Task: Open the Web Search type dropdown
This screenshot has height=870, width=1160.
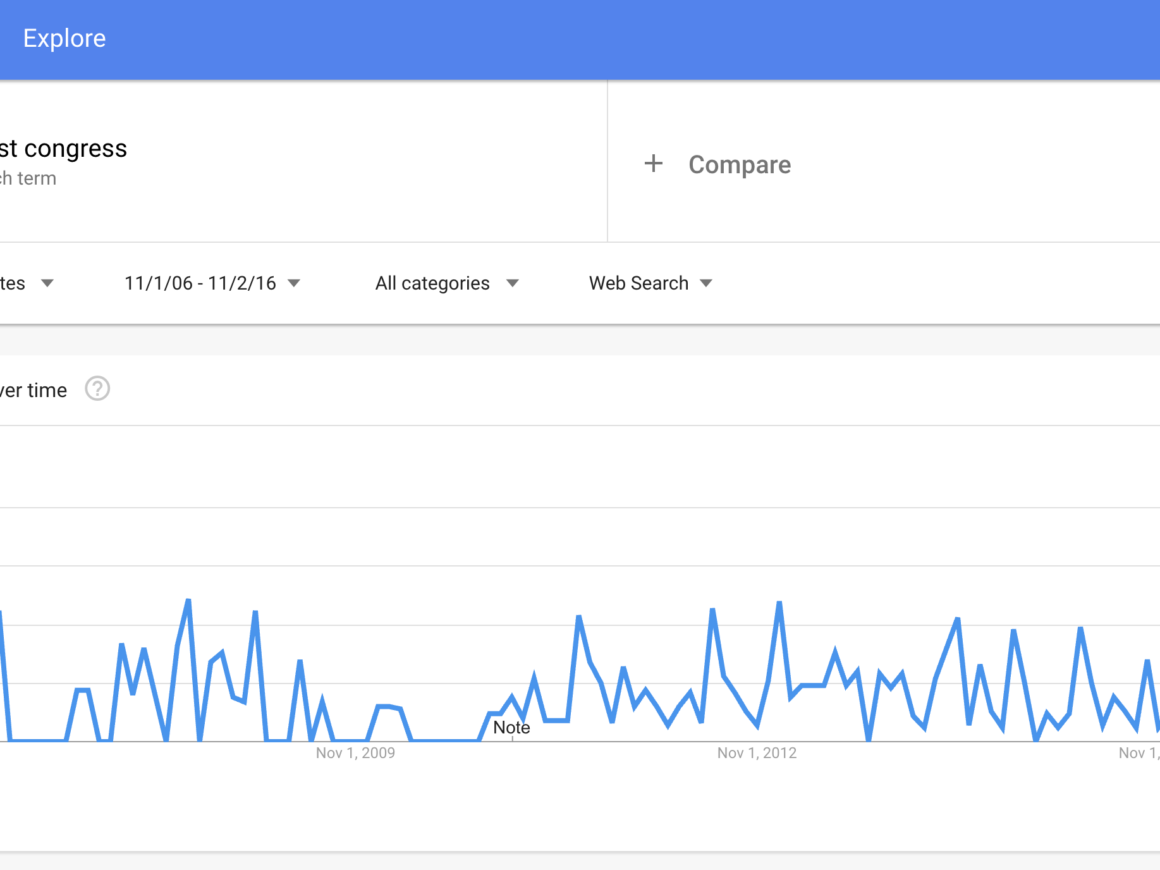Action: (x=639, y=283)
